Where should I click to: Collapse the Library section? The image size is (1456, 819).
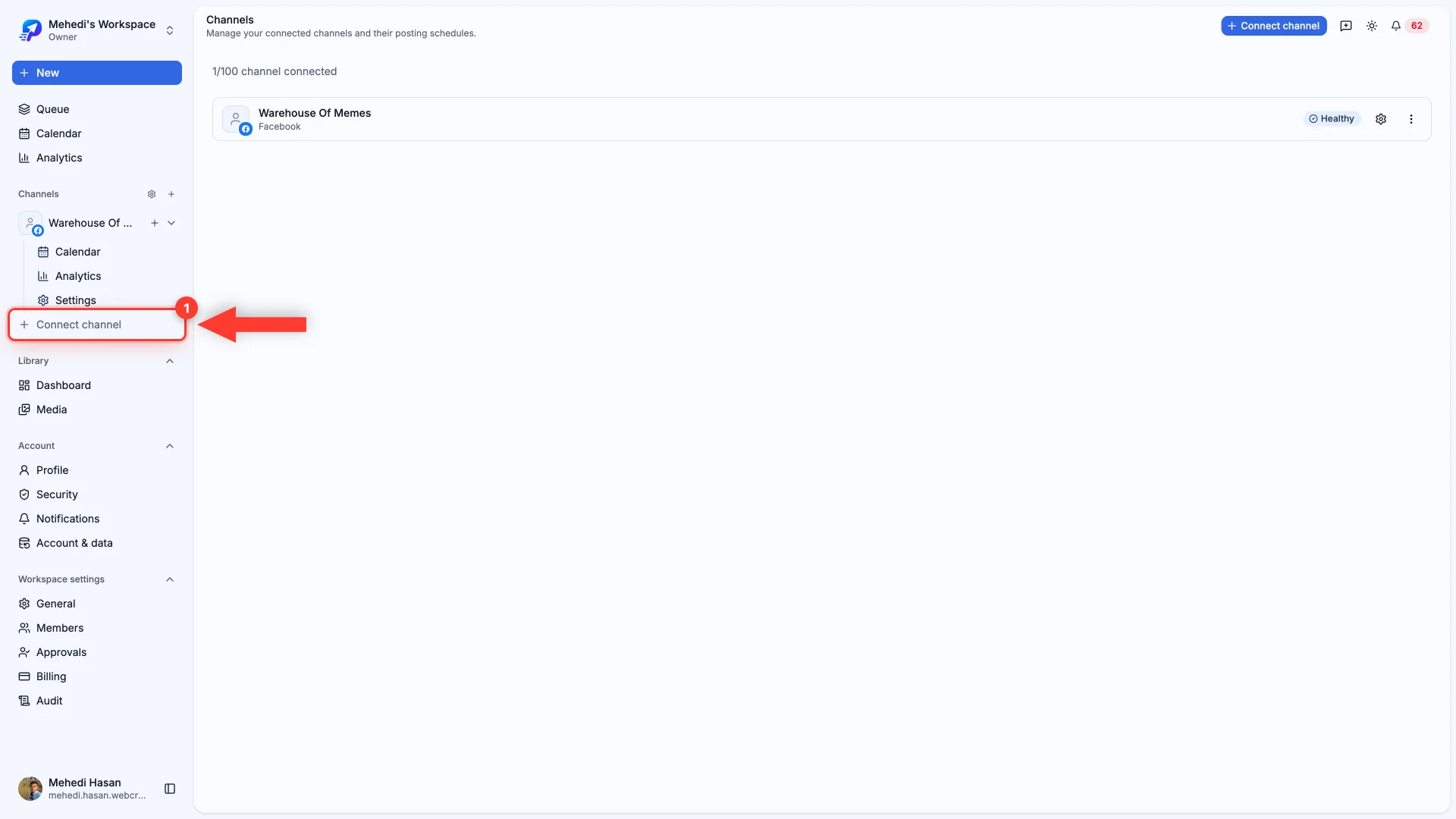(x=170, y=361)
